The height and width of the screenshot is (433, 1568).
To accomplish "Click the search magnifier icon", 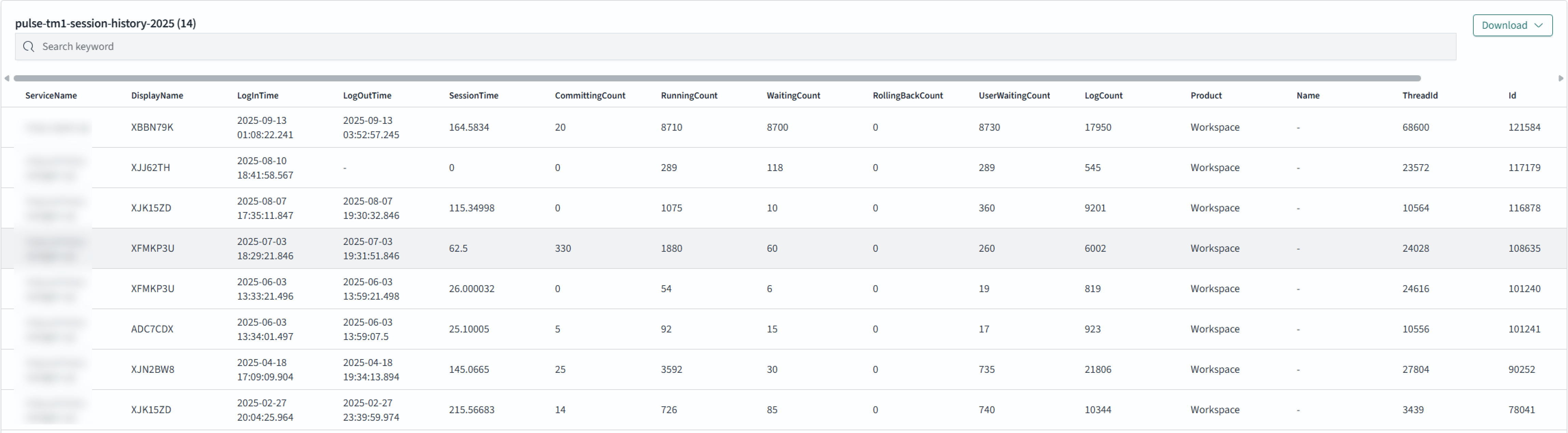I will click(x=29, y=47).
